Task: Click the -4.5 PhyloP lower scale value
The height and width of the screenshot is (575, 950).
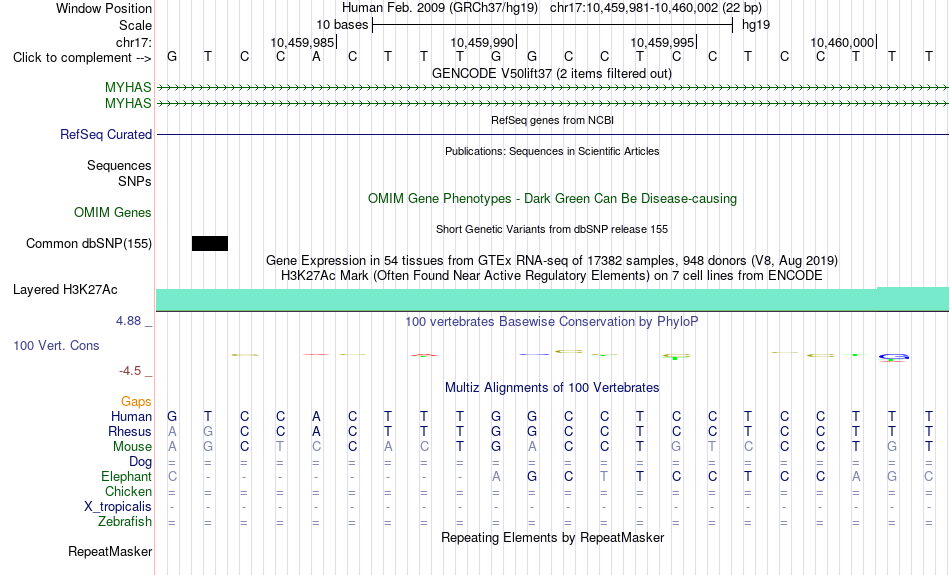Action: (x=130, y=371)
